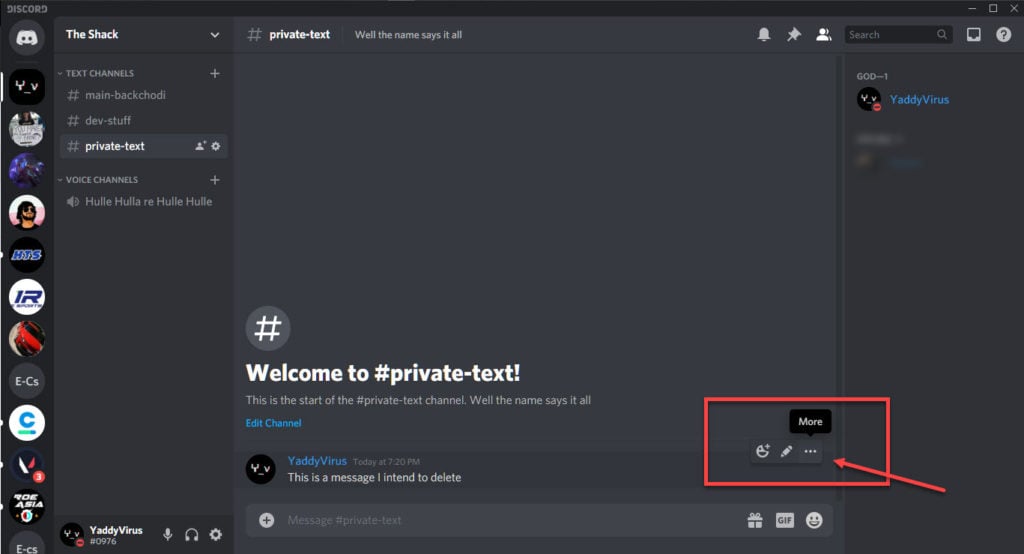The width and height of the screenshot is (1024, 554).
Task: Open the inbox
Action: tap(974, 35)
